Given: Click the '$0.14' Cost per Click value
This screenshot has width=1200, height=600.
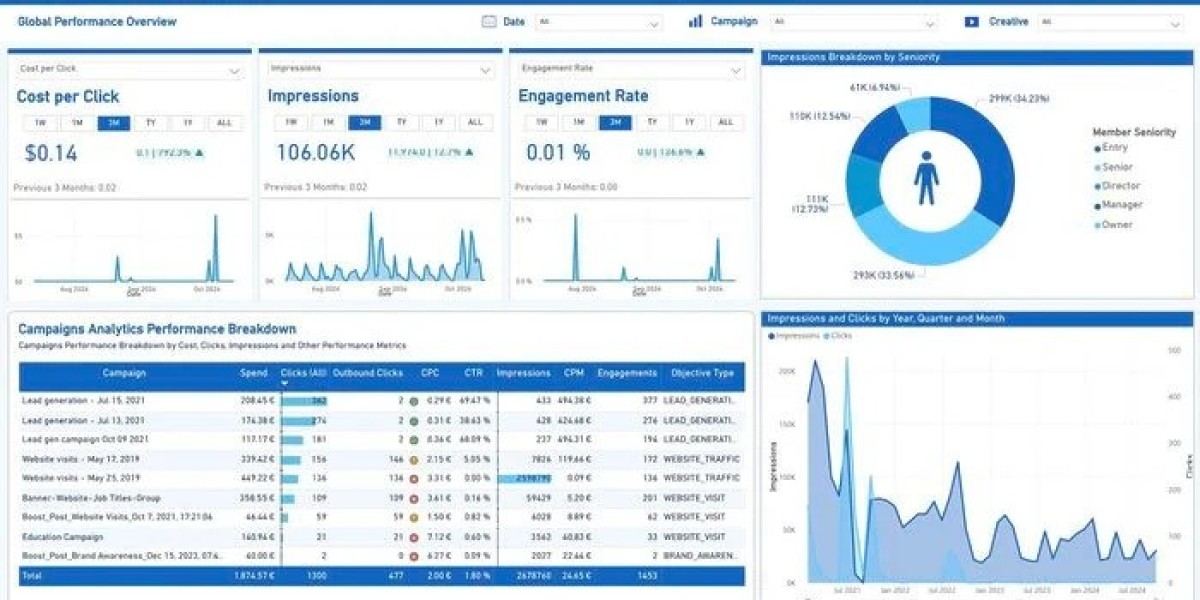Looking at the screenshot, I should [51, 153].
